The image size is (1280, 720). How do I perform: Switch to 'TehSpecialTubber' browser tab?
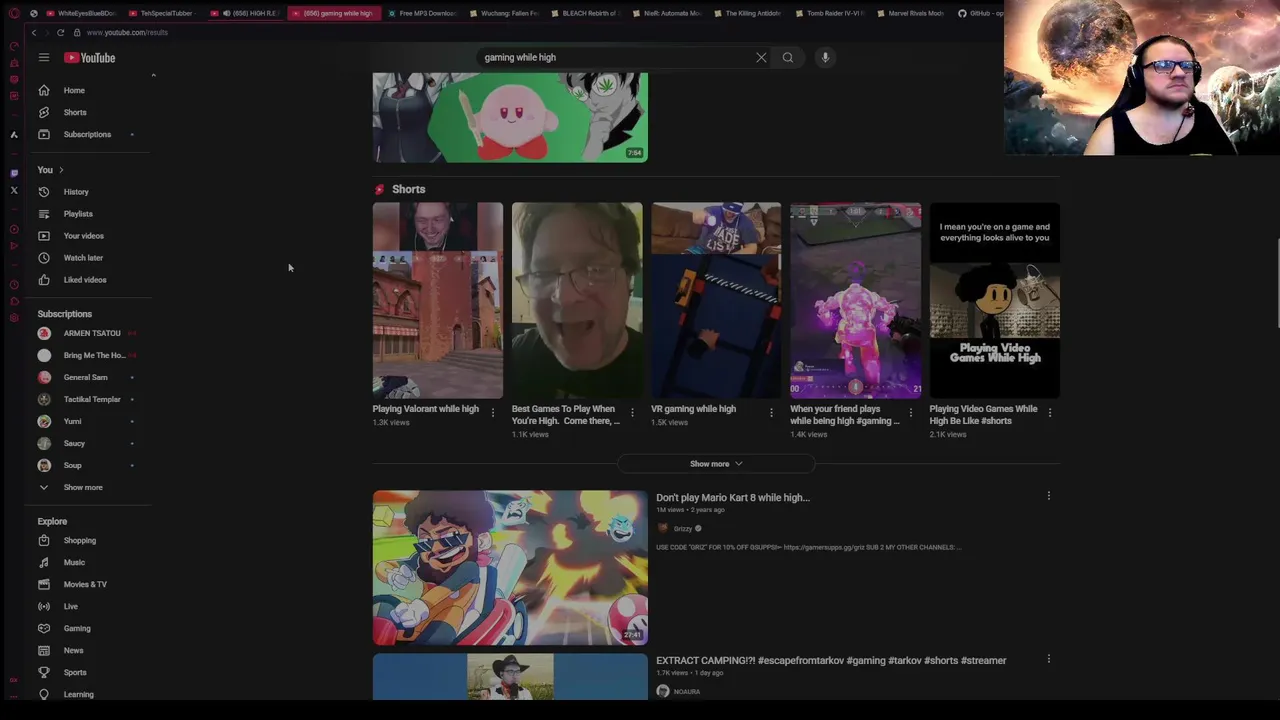[160, 13]
